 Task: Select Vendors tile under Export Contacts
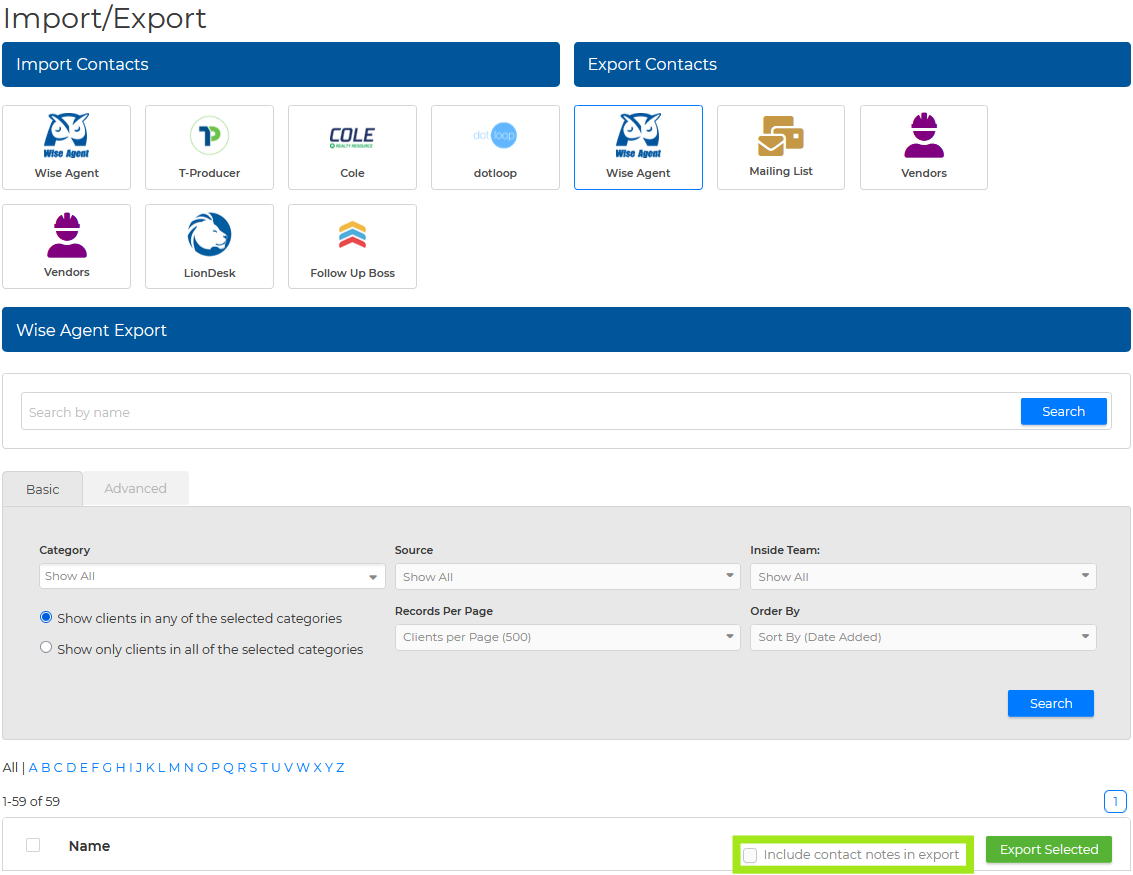[x=923, y=147]
